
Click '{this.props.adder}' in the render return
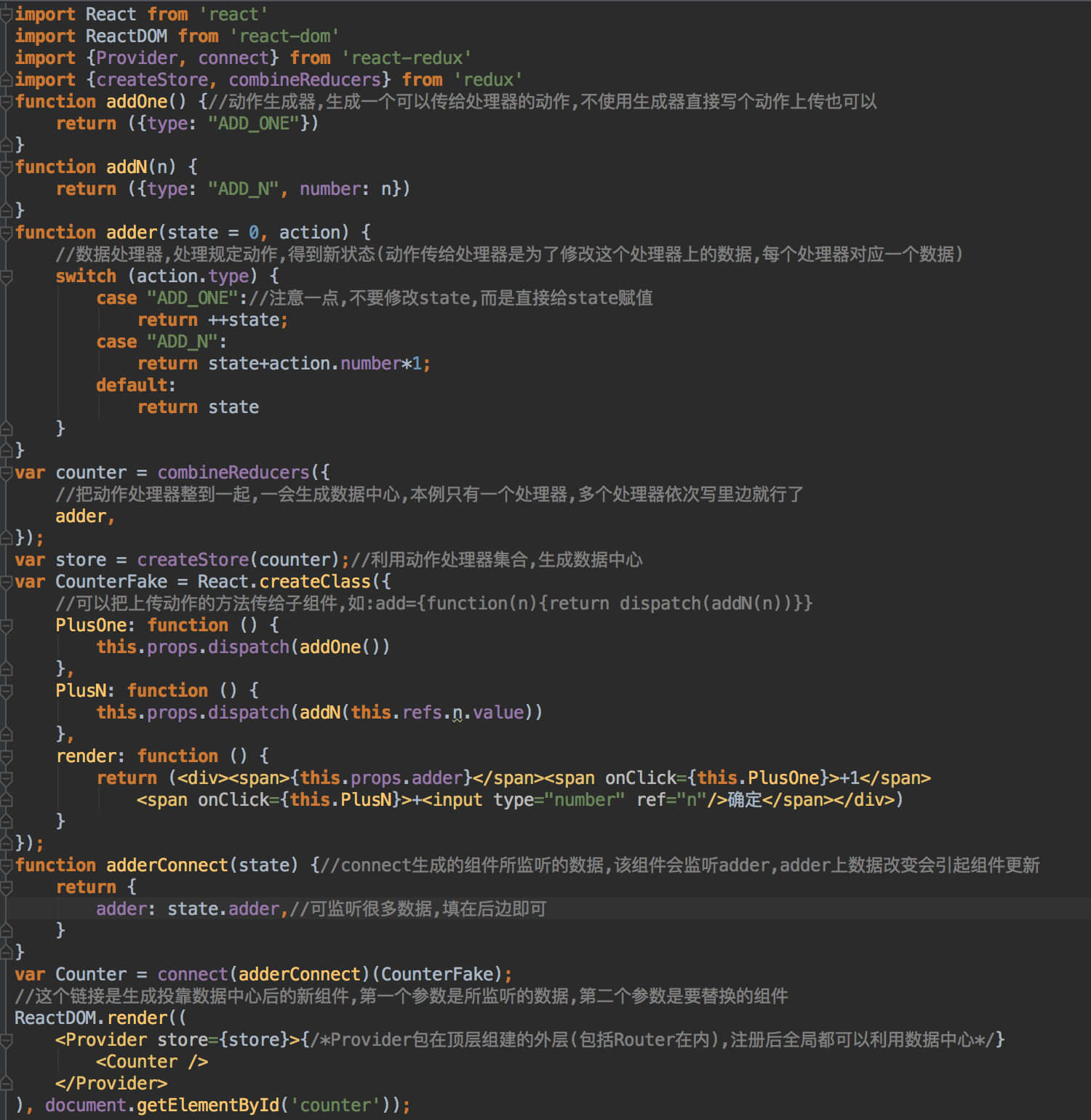(381, 778)
